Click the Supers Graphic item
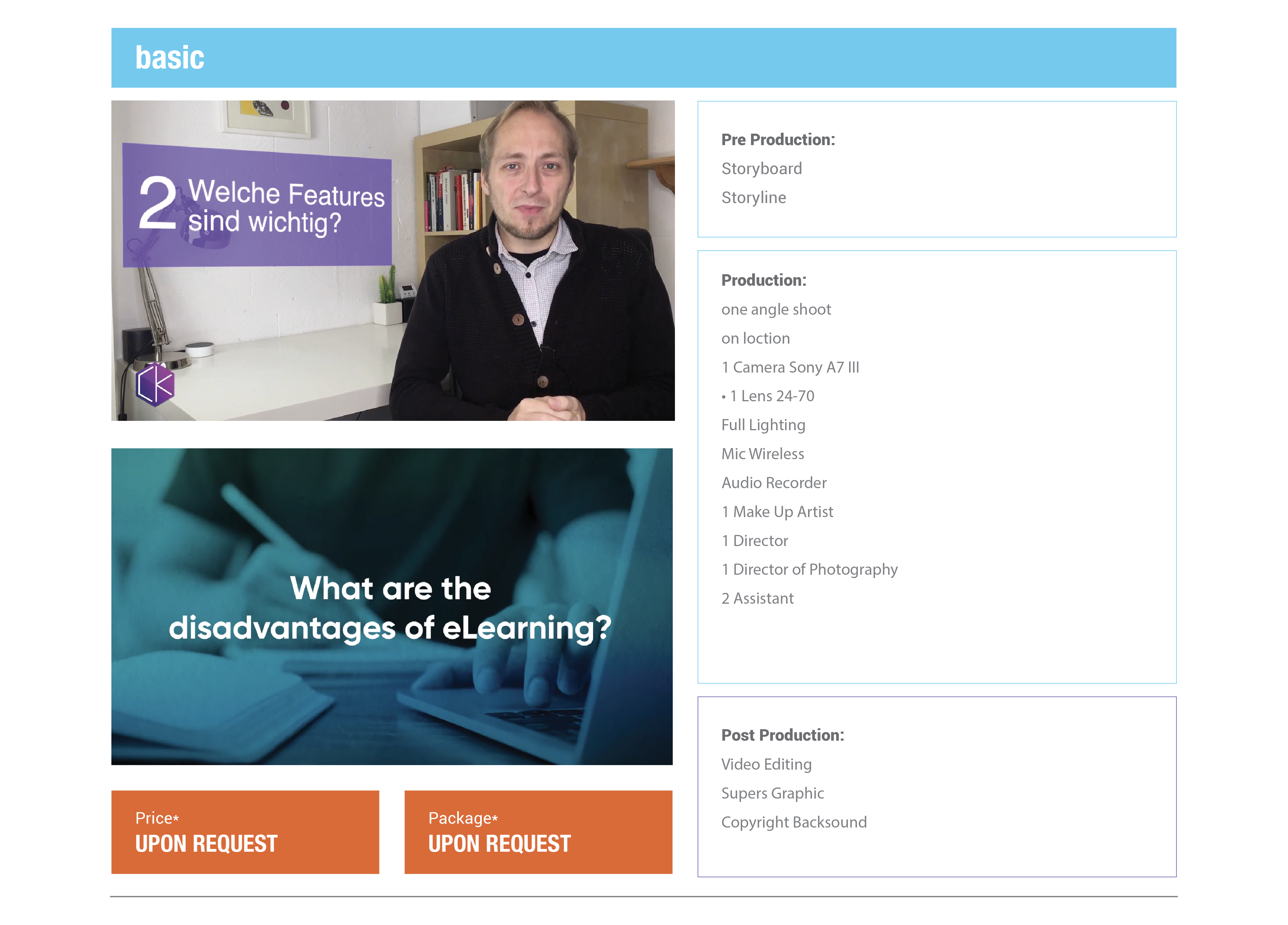Viewport: 1288px width, 925px height. click(x=772, y=793)
